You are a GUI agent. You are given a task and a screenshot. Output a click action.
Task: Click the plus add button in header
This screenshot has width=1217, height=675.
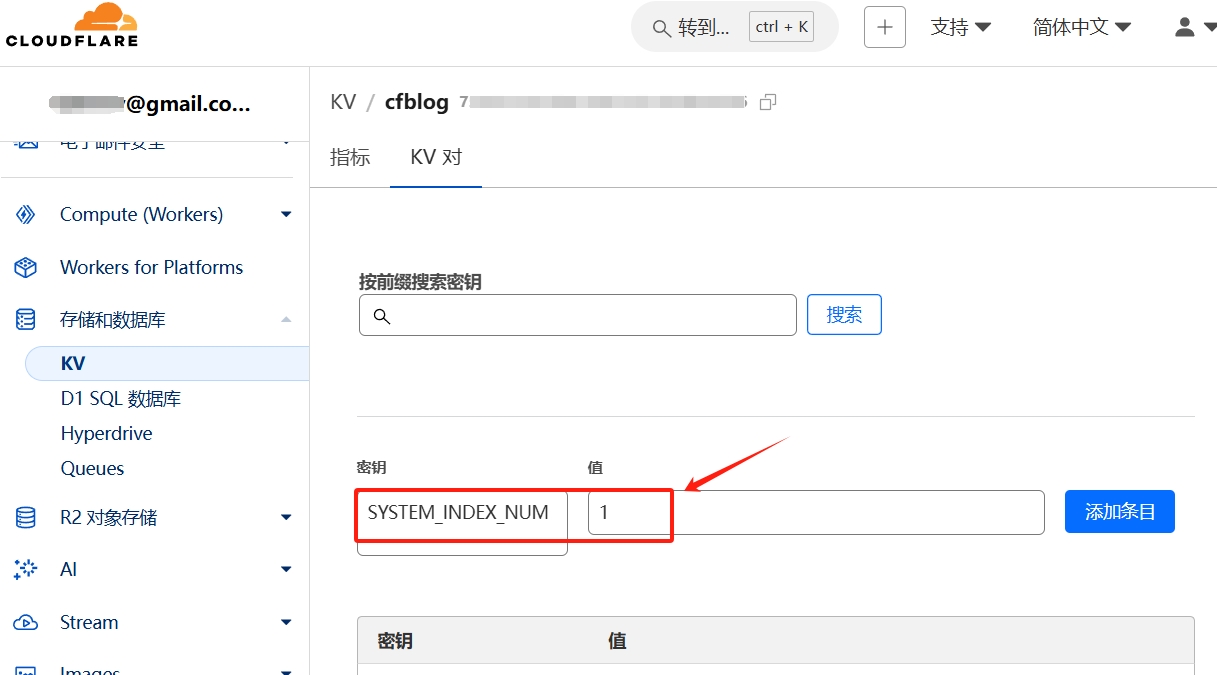click(884, 27)
